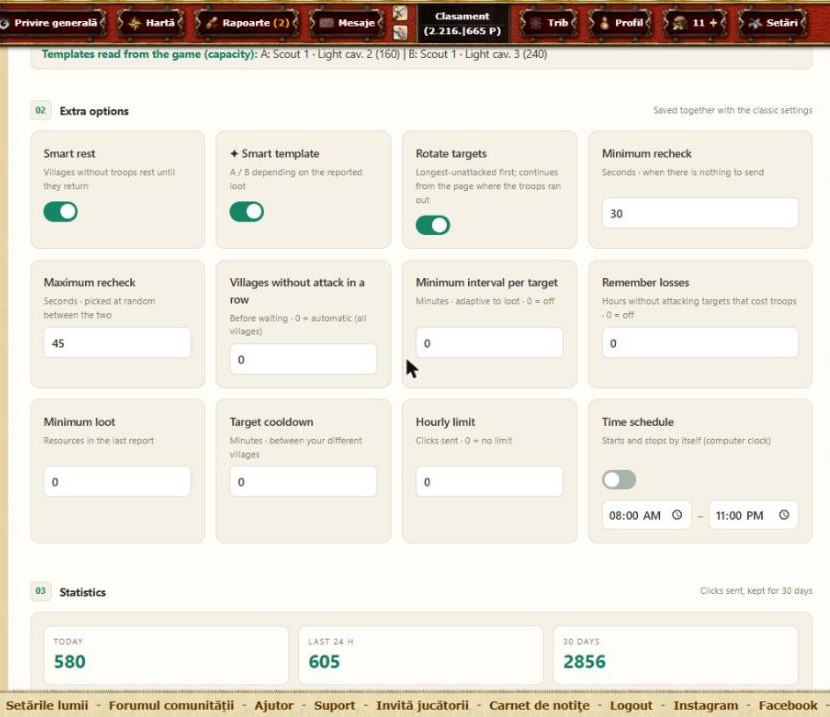The height and width of the screenshot is (717, 830).
Task: Open the Setări settings menu
Action: click(773, 23)
